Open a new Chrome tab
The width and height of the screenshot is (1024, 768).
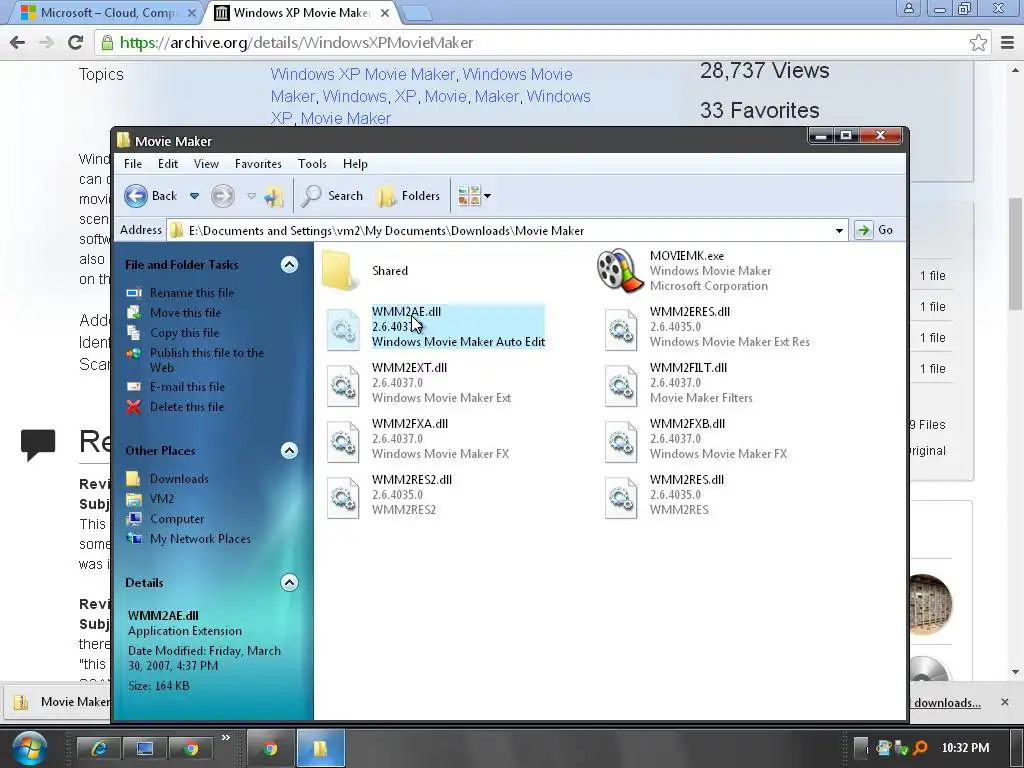click(416, 12)
